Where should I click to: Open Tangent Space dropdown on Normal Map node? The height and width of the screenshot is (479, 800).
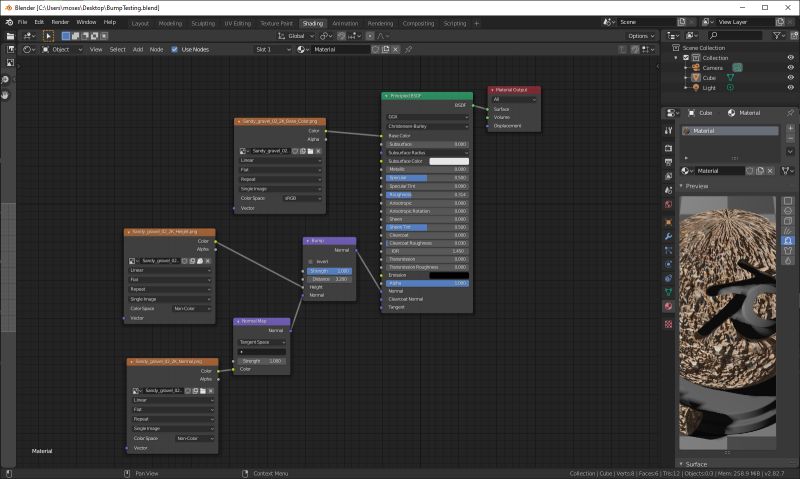tap(262, 342)
